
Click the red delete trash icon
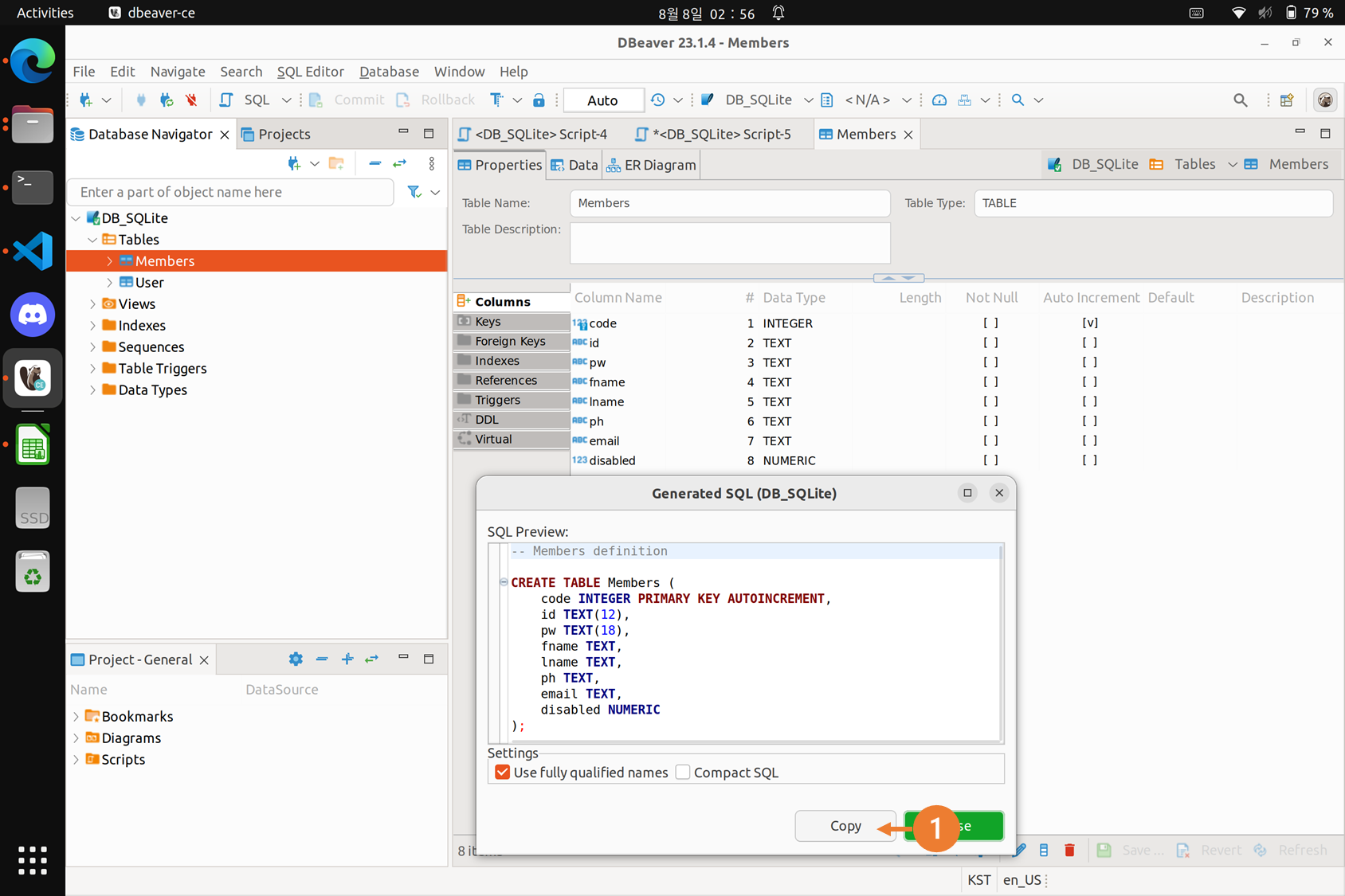[1069, 850]
